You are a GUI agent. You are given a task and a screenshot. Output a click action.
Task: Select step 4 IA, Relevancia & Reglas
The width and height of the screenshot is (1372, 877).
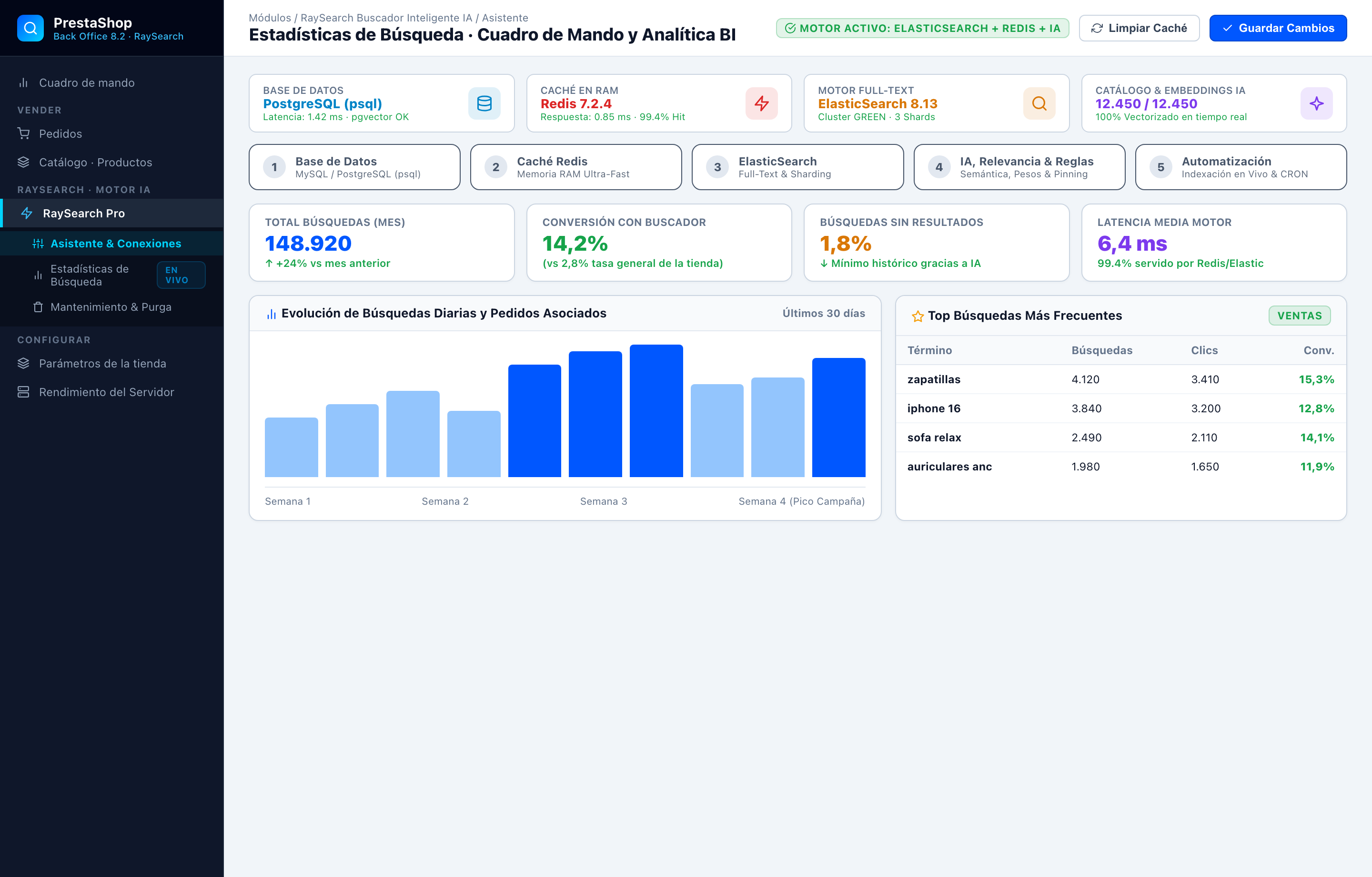pyautogui.click(x=1019, y=167)
